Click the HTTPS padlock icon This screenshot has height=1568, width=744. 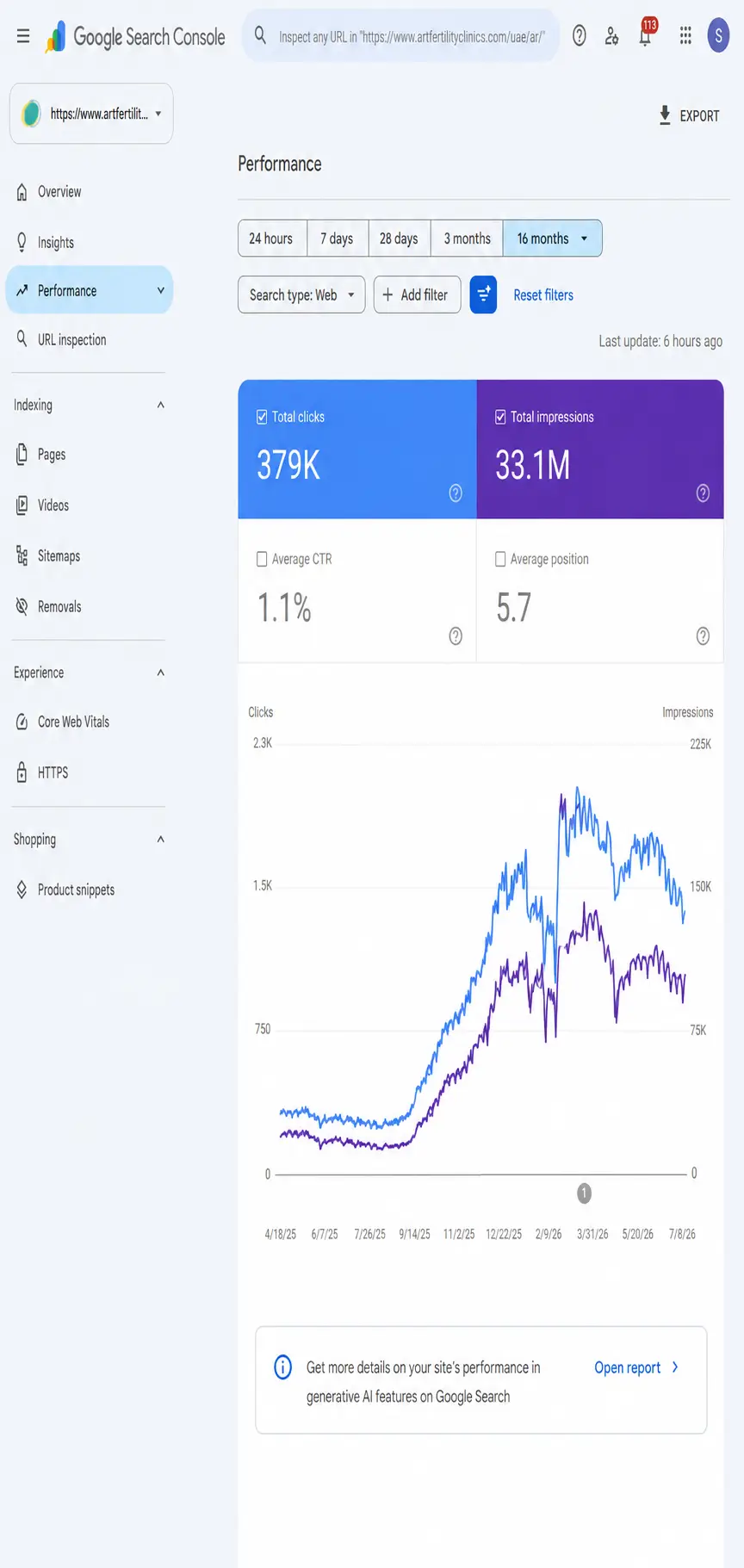pos(22,772)
